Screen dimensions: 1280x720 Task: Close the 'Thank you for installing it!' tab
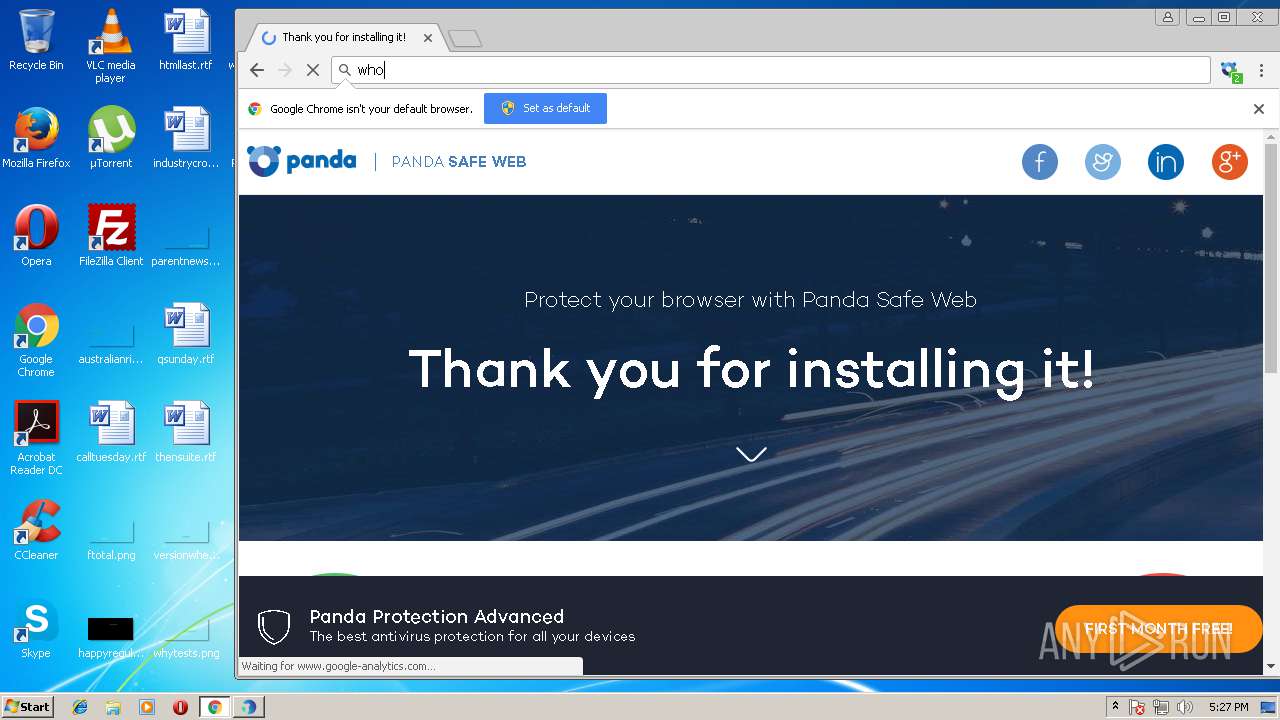(x=428, y=38)
